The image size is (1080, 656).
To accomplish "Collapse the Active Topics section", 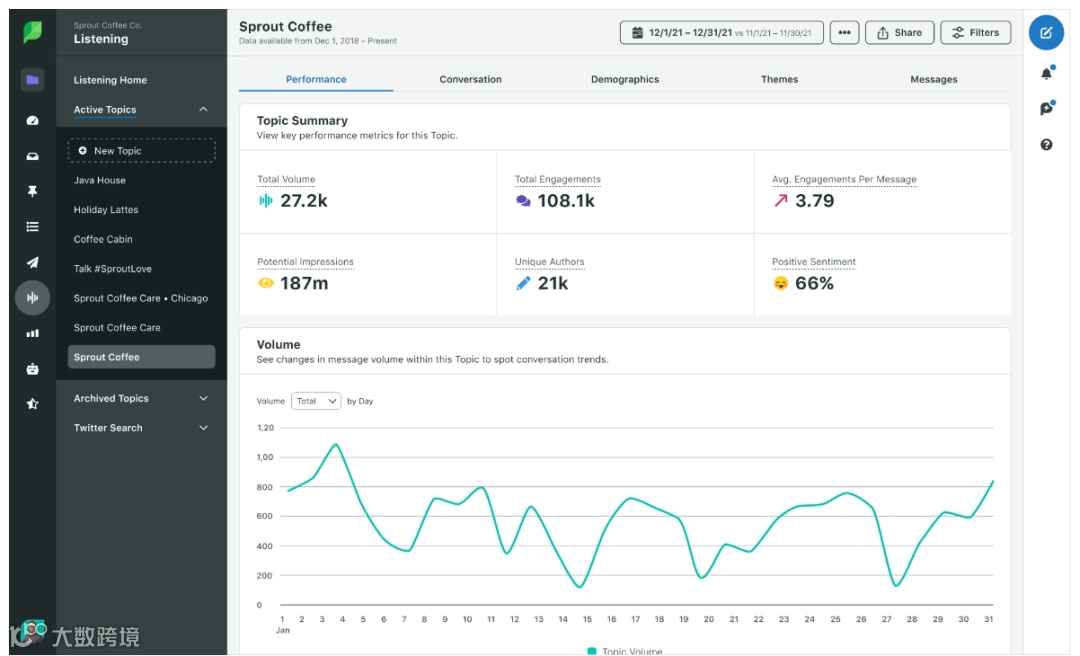I will 203,110.
